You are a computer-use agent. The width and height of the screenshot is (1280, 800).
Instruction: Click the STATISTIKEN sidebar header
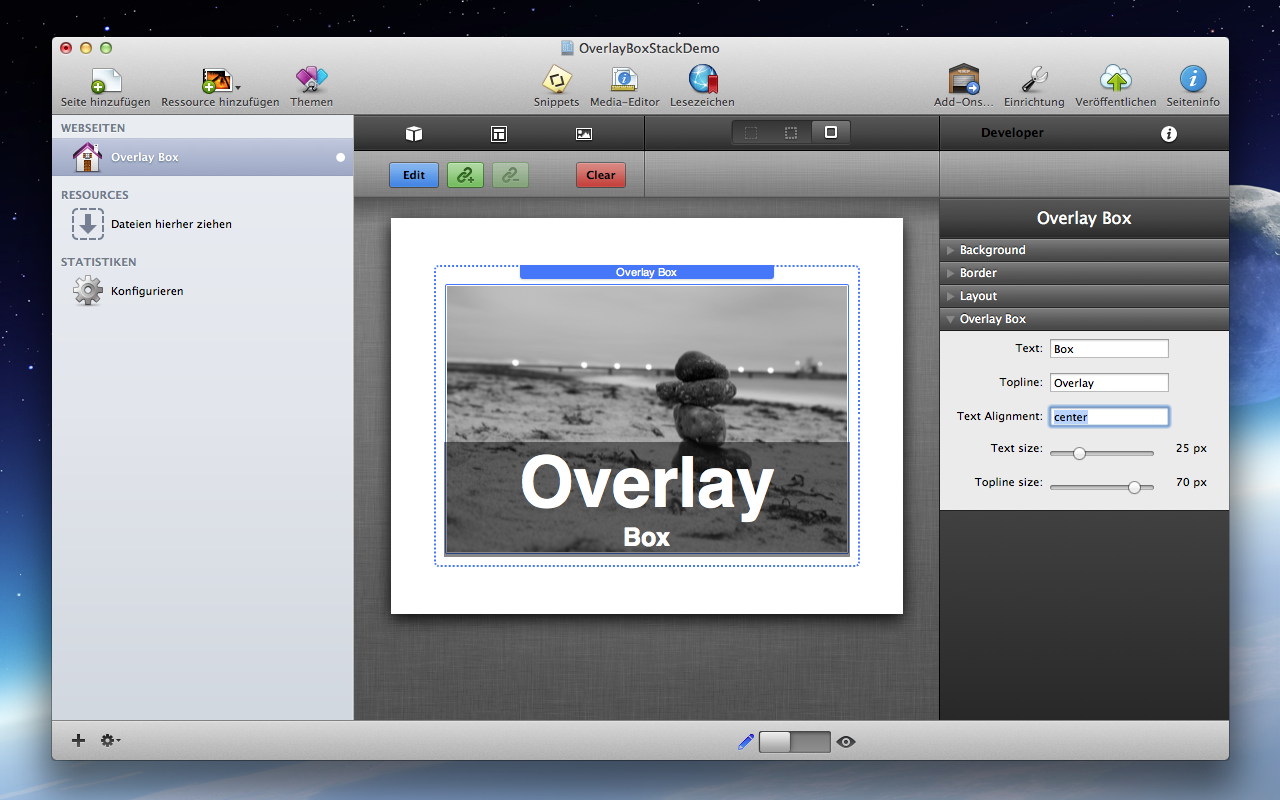tap(99, 262)
